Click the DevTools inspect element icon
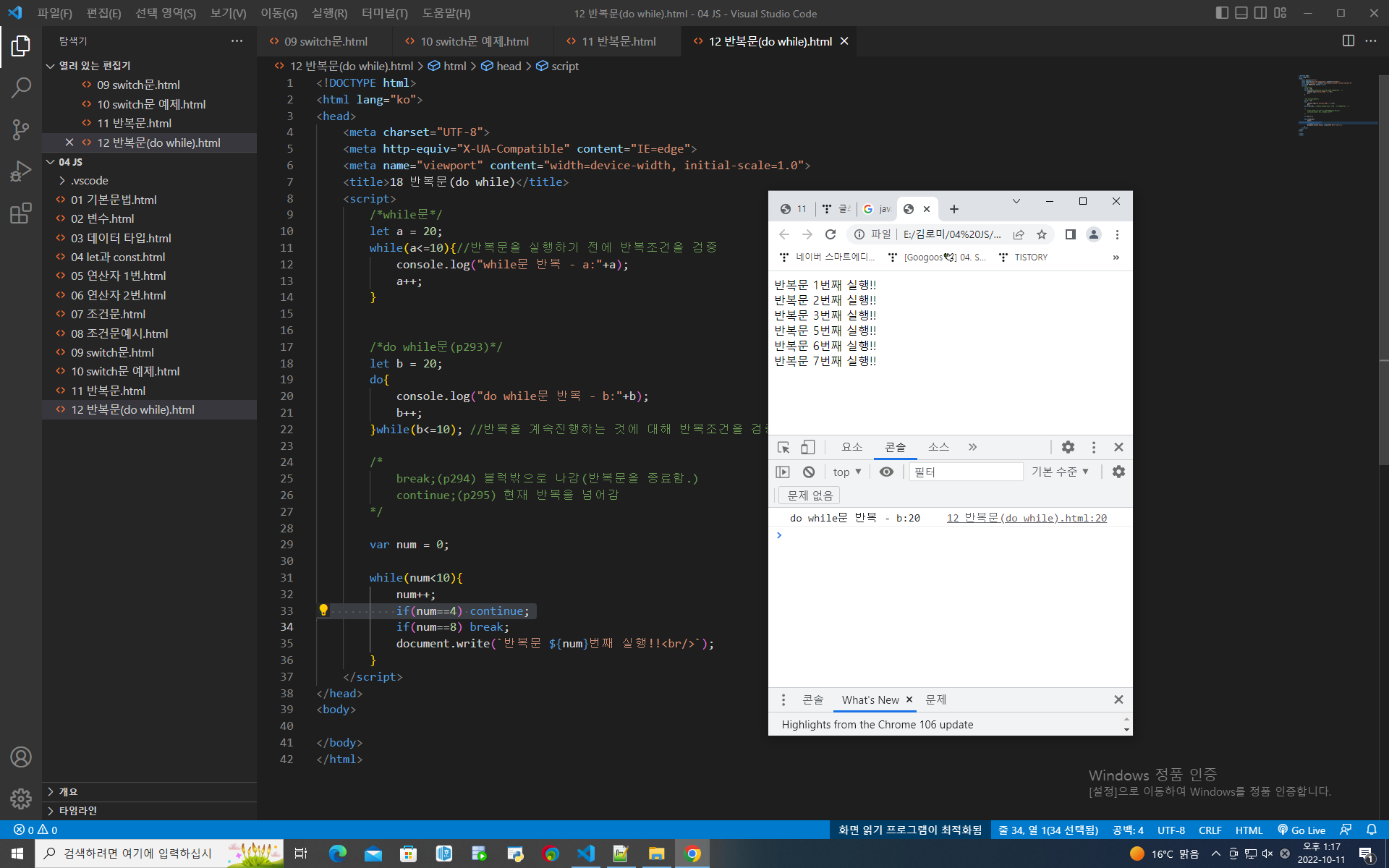This screenshot has height=868, width=1389. click(x=783, y=447)
